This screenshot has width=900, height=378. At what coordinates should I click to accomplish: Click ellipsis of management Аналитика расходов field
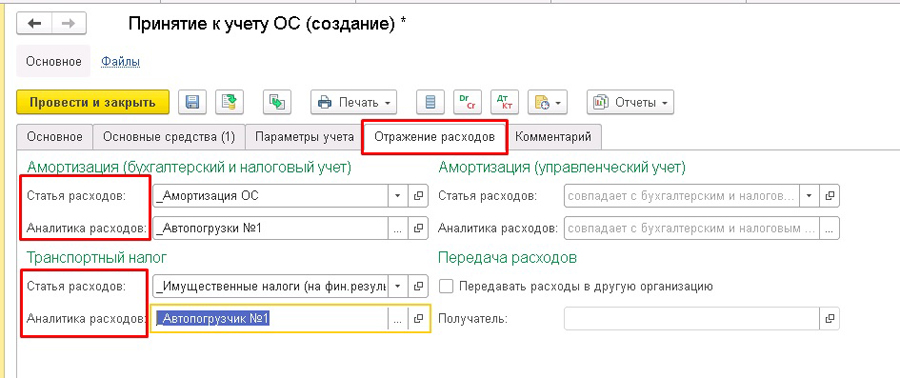tap(830, 228)
